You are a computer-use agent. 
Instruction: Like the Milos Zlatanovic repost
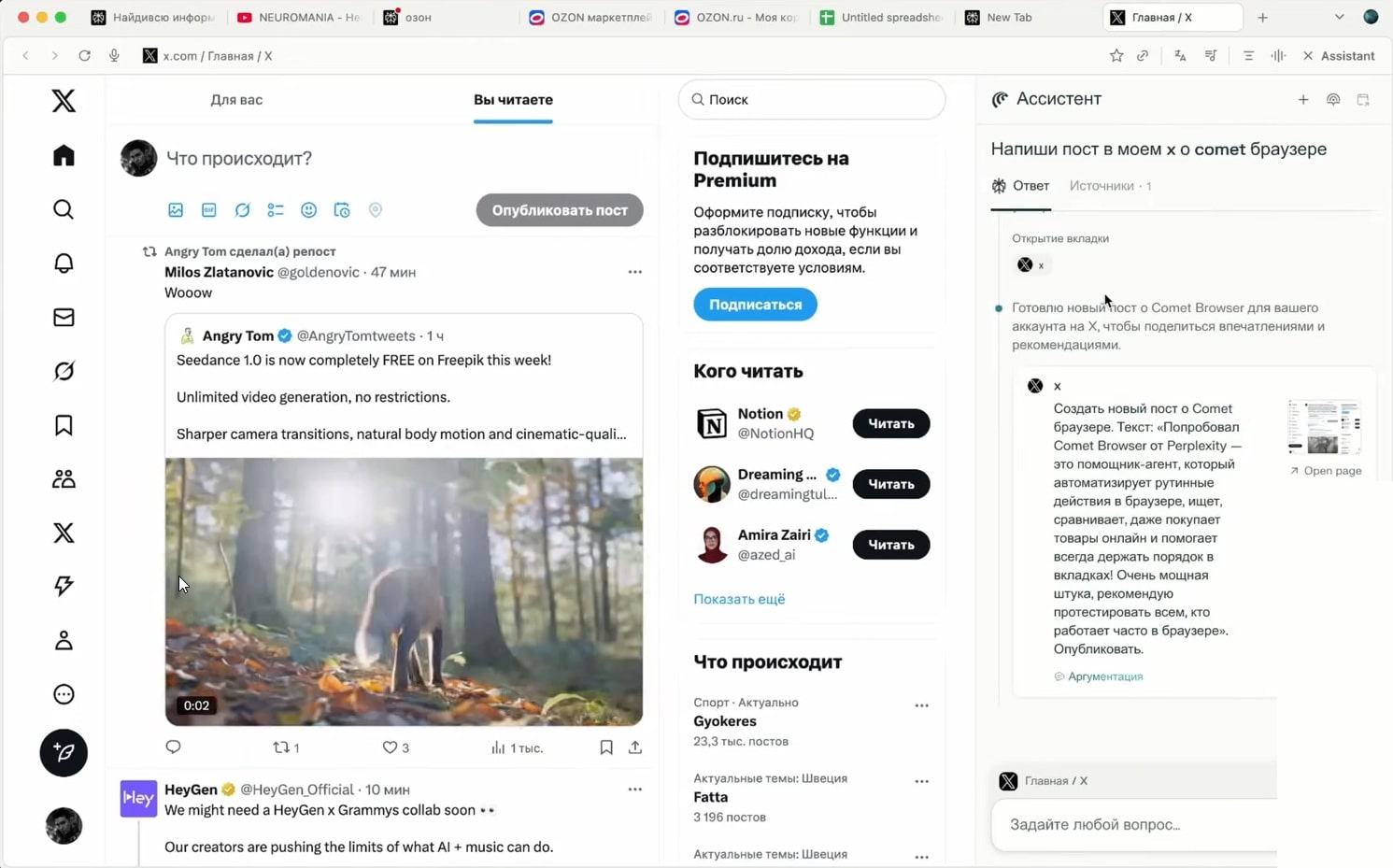tap(391, 747)
